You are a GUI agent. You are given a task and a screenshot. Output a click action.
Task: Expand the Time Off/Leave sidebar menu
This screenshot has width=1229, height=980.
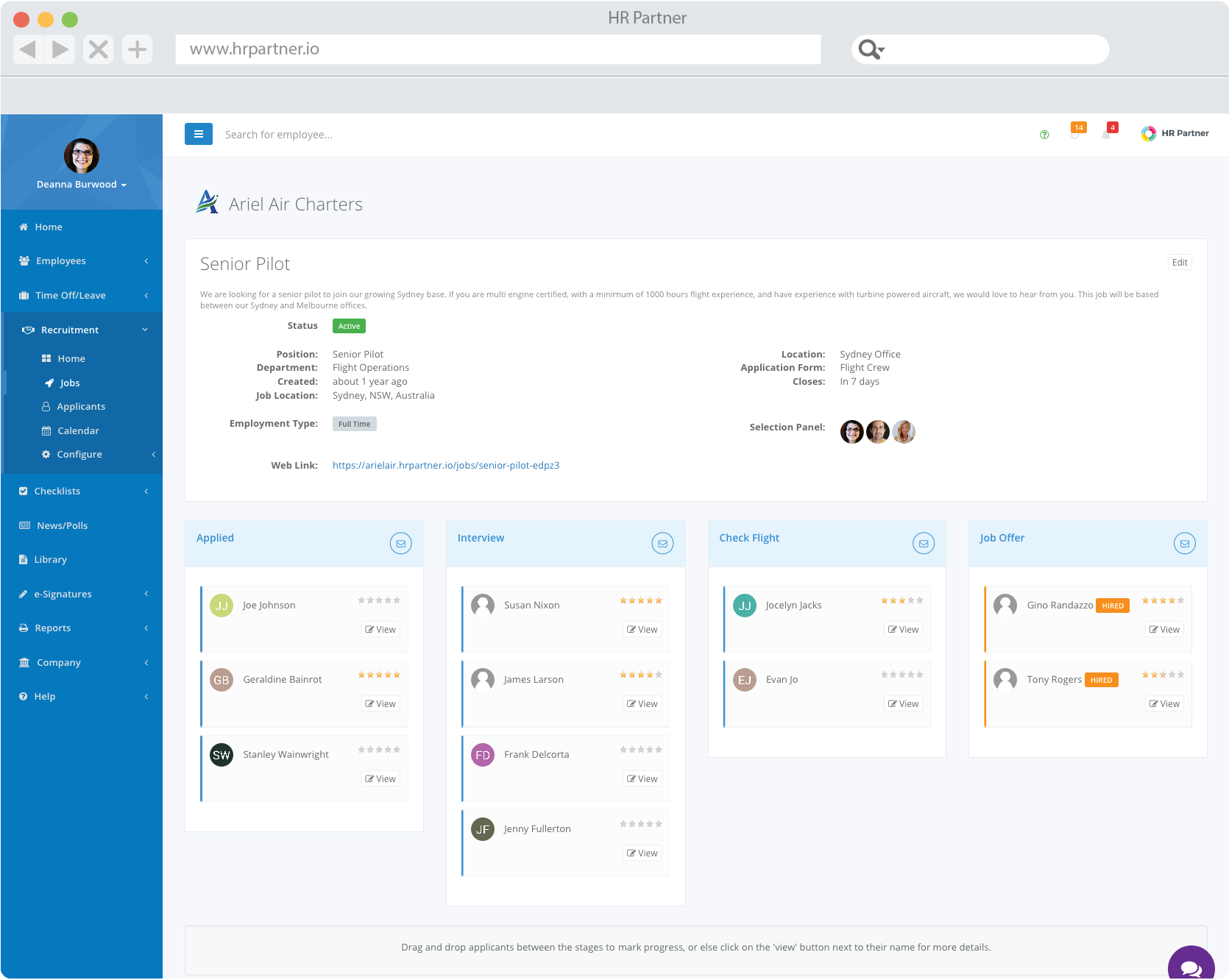pos(82,296)
